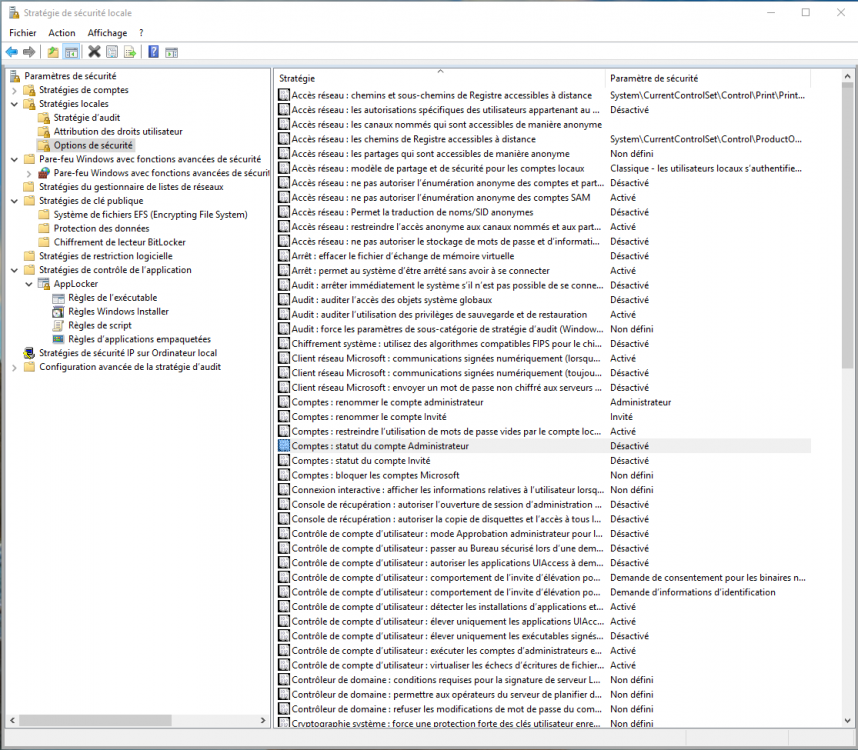858x750 pixels.
Task: Click the Up one level folder icon
Action: pos(53,52)
